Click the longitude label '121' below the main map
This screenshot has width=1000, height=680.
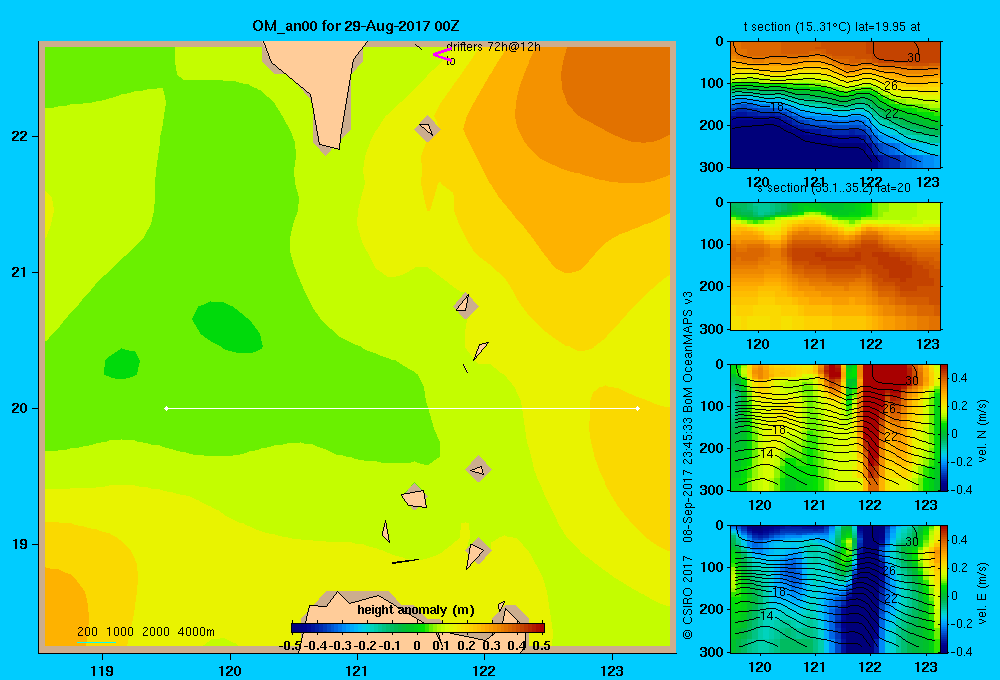(357, 670)
